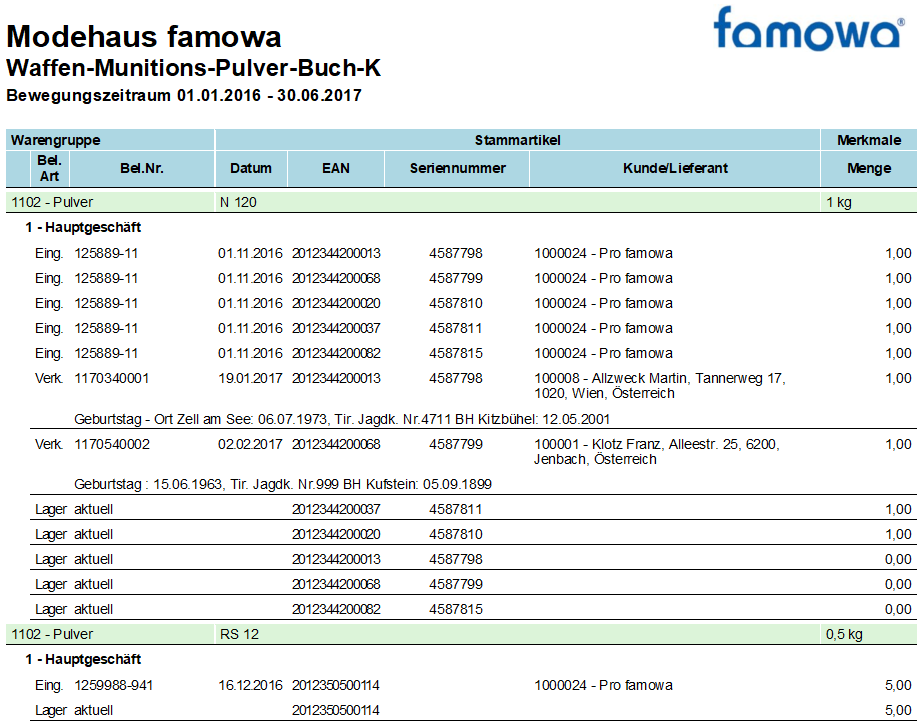Click the 1 - Hauptgeschäft heading under RS 12

pyautogui.click(x=83, y=660)
